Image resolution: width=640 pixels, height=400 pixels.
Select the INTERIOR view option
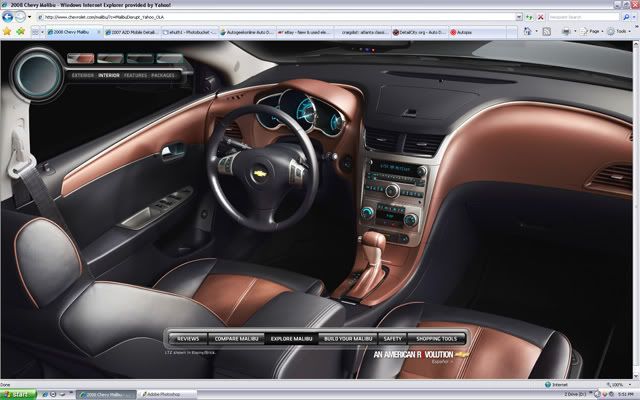point(109,76)
